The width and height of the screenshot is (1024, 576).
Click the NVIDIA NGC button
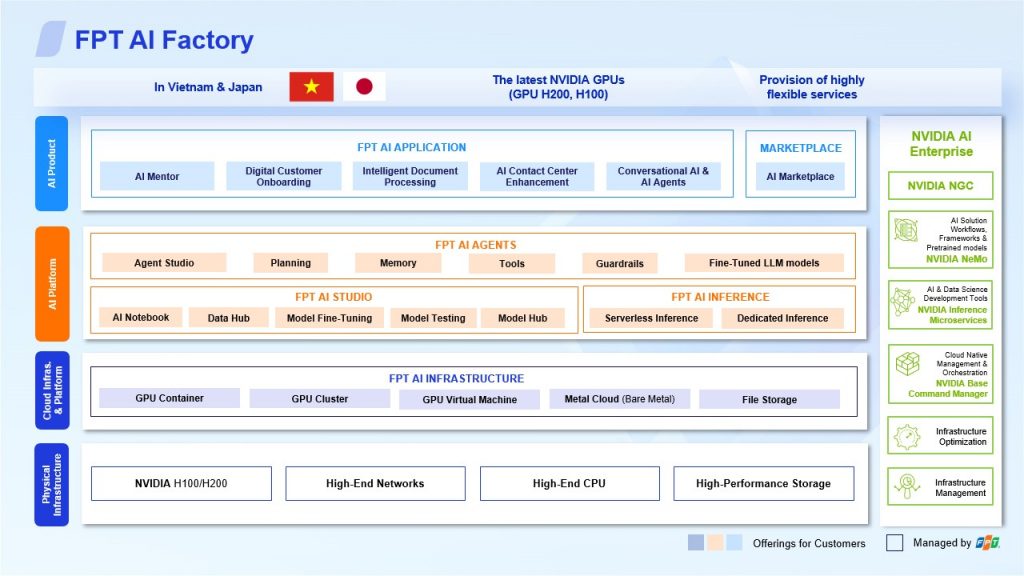click(939, 186)
